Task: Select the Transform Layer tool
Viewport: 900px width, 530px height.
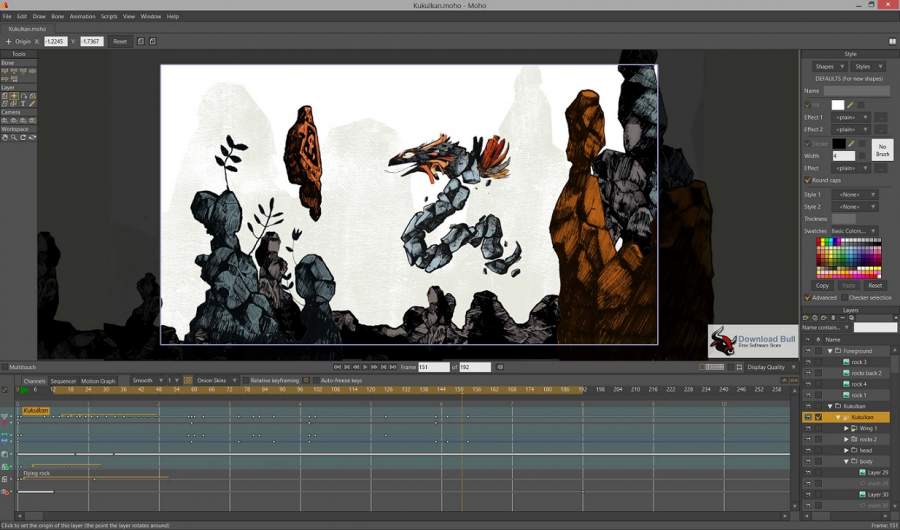Action: (x=5, y=96)
